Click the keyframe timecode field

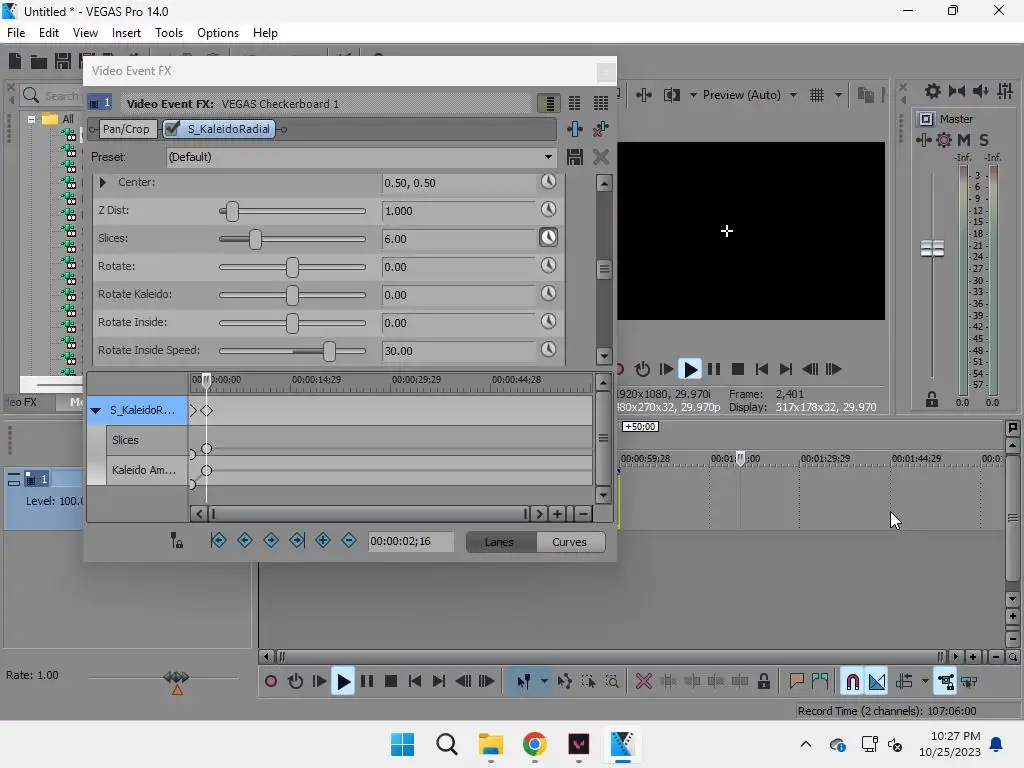coord(411,541)
